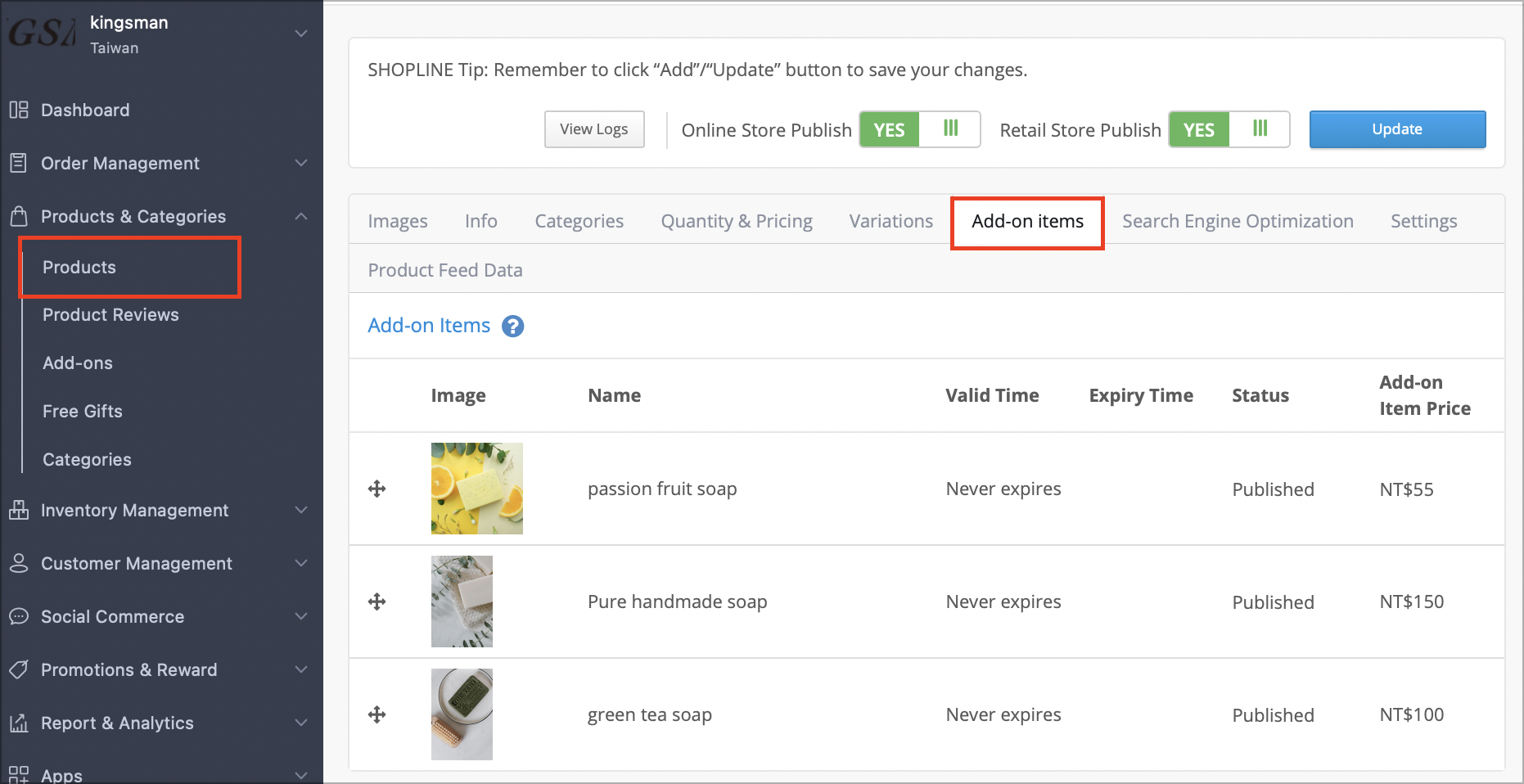Click the green tea soap thumbnail
1524x784 pixels.
point(462,714)
